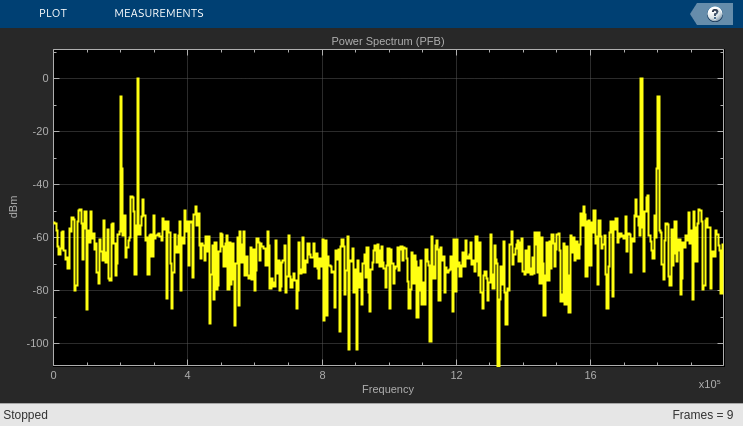Click the -60 y-axis tick label
This screenshot has width=743, height=426.
[40, 237]
